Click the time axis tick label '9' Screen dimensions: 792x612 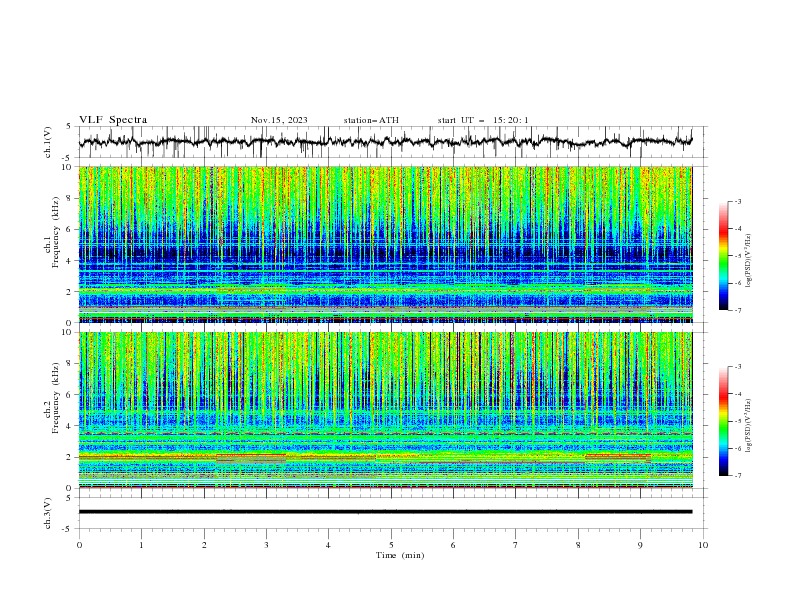[640, 545]
